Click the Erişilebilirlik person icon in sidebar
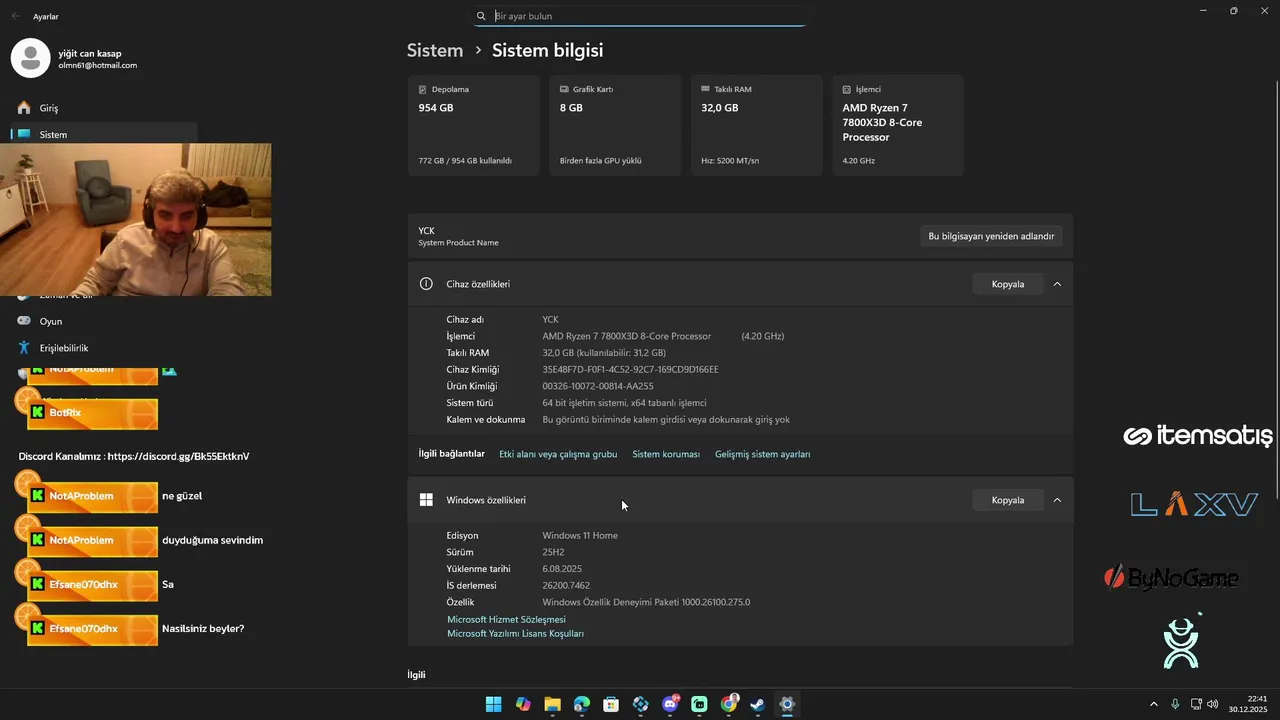Image resolution: width=1280 pixels, height=720 pixels. (24, 348)
